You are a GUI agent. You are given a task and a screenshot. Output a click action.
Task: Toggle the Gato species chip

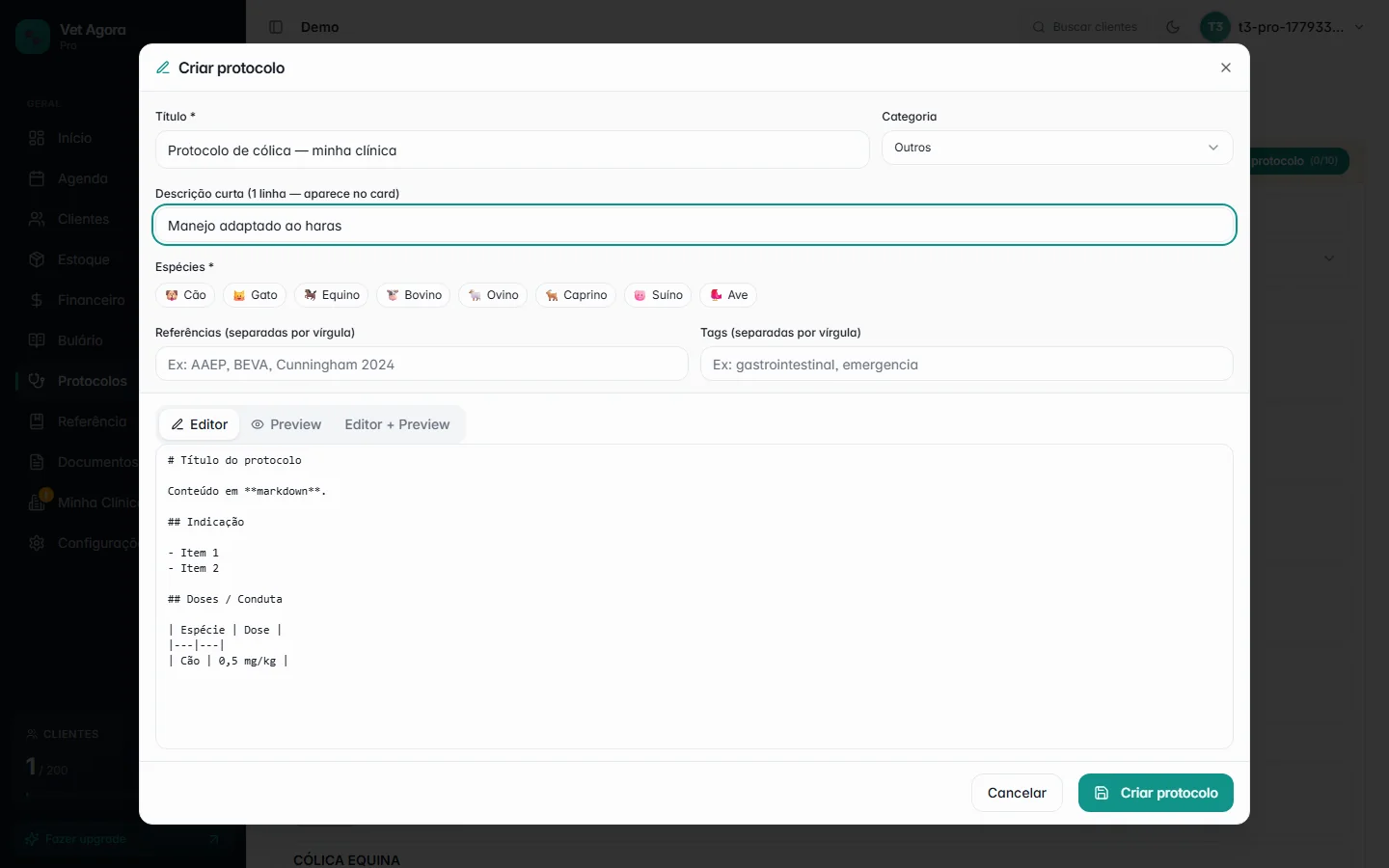tap(255, 295)
